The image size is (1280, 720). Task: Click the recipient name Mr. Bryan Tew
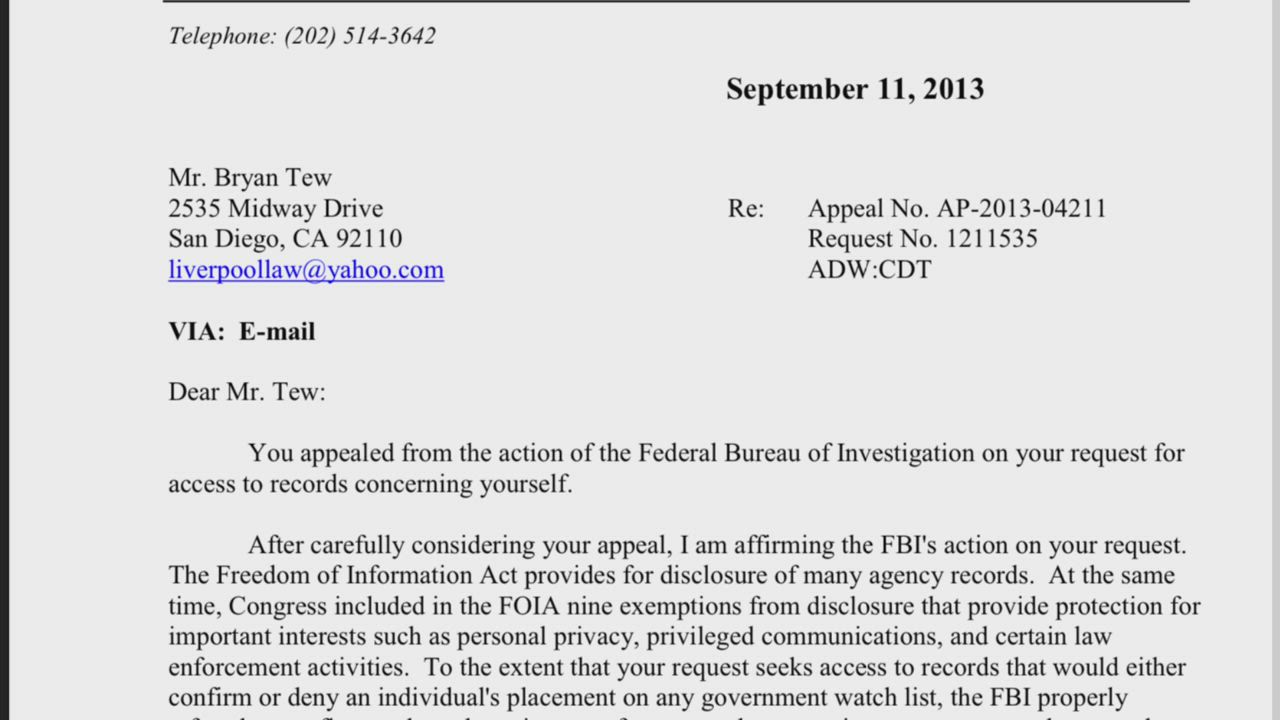[250, 178]
